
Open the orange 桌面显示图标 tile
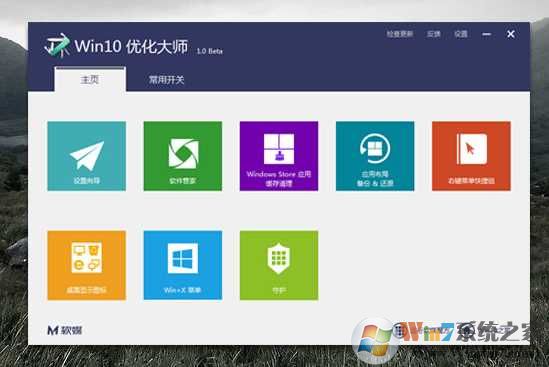(86, 265)
